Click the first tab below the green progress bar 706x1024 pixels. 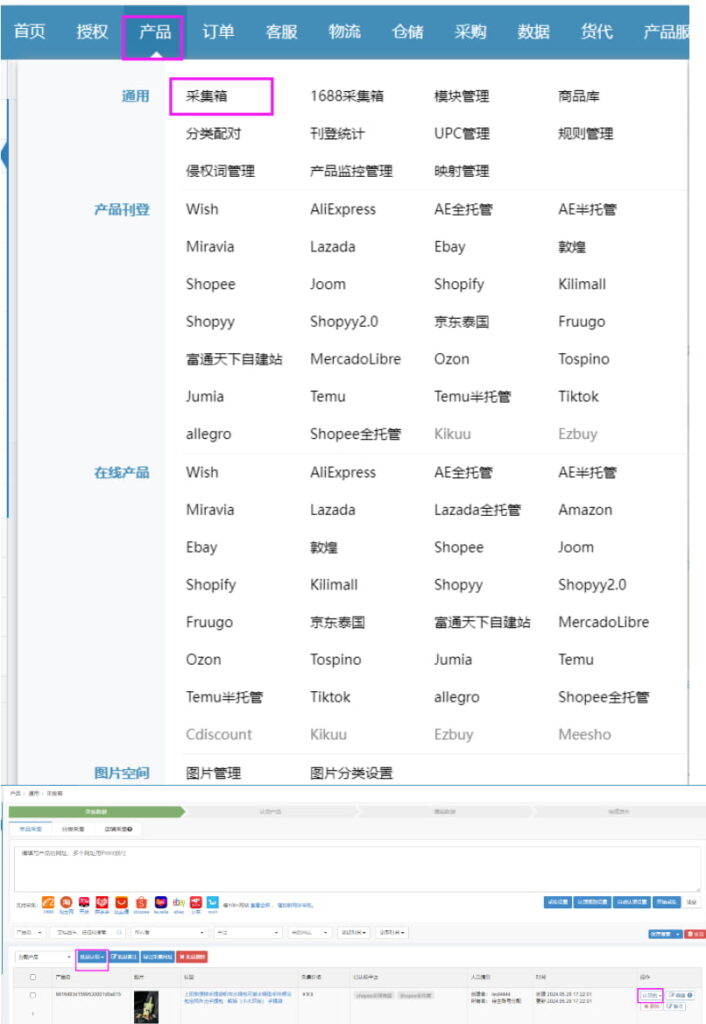coord(30,829)
